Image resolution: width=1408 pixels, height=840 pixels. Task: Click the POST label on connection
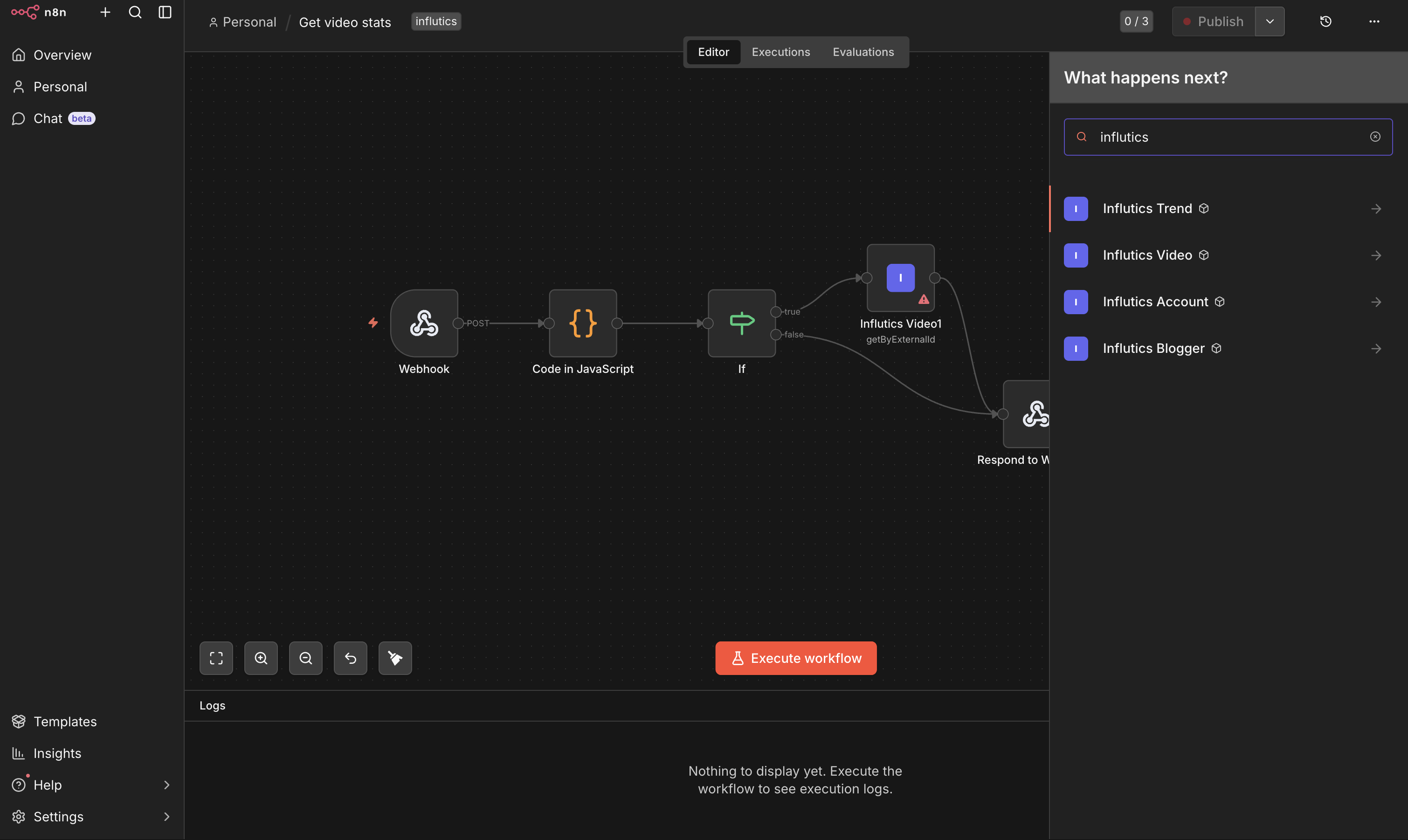tap(477, 323)
